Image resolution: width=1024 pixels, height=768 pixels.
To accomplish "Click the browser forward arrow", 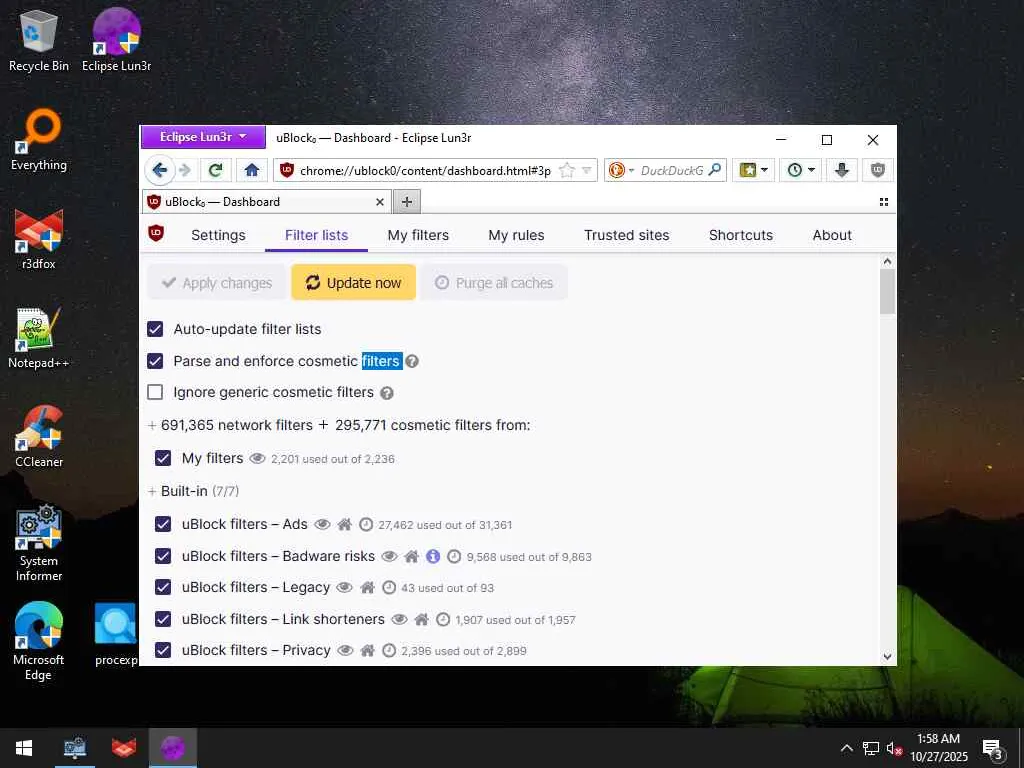I will [185, 170].
